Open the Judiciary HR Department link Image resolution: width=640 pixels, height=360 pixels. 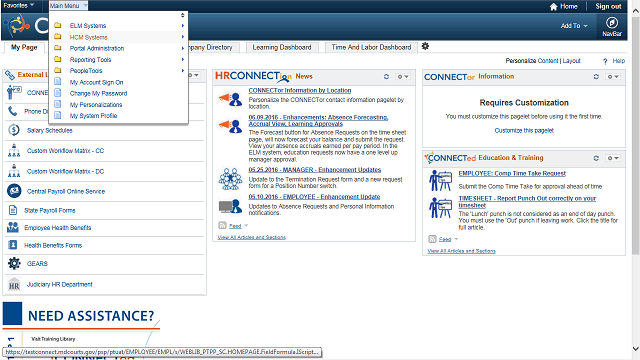coord(60,284)
